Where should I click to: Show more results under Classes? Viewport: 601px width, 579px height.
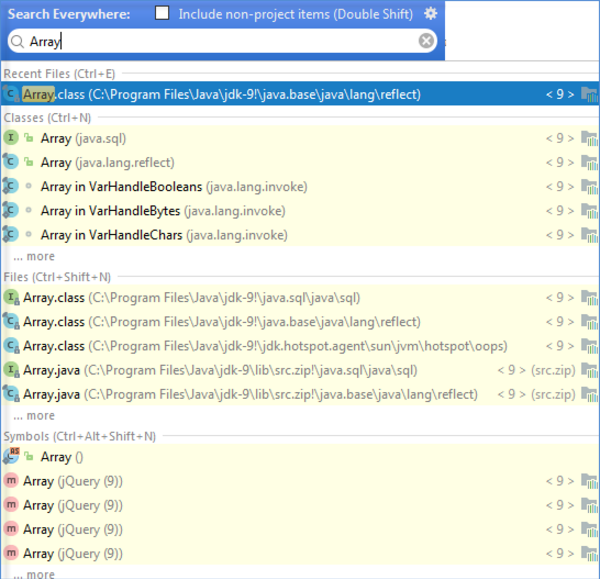pos(34,256)
